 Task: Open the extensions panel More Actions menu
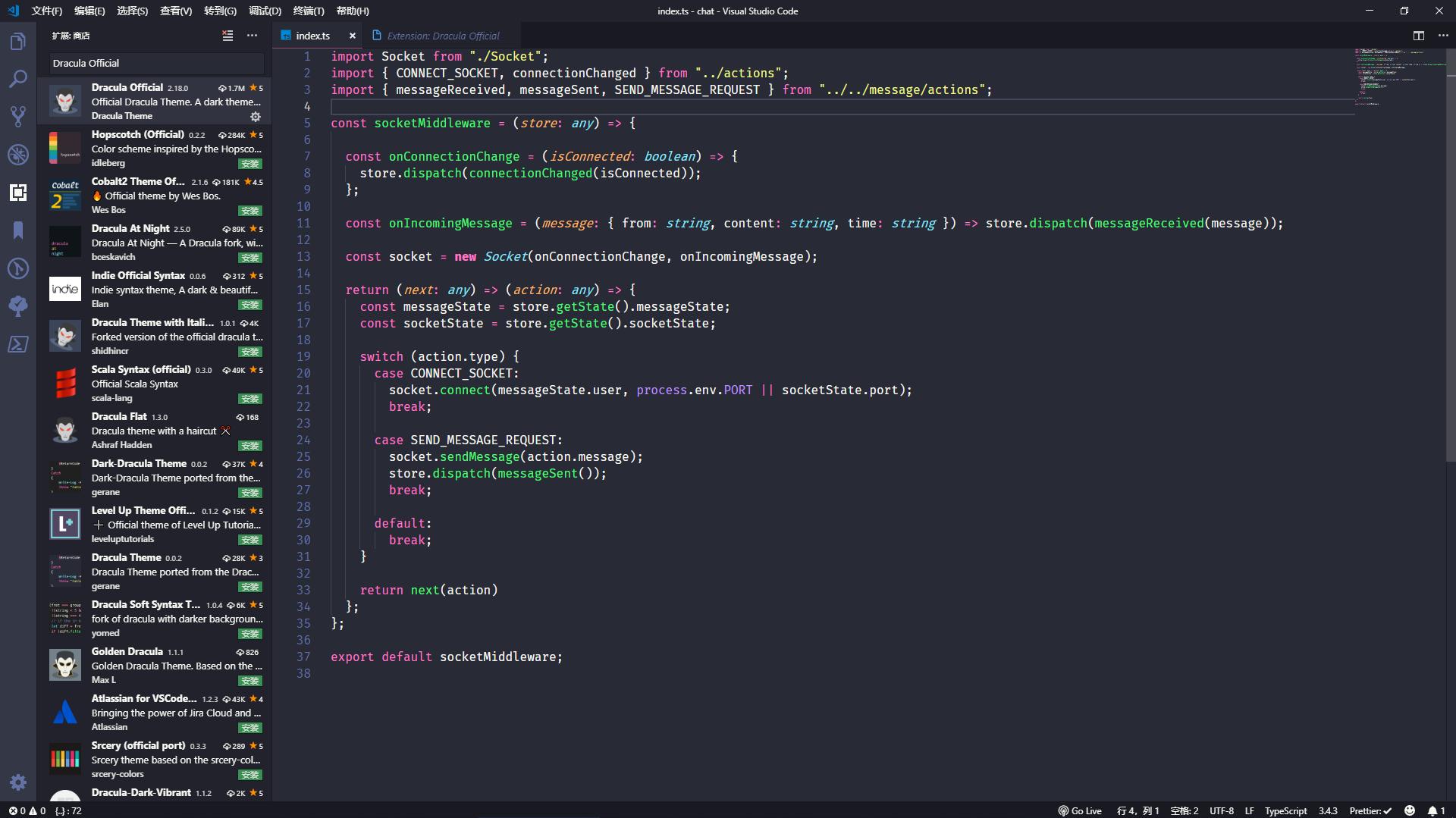pyautogui.click(x=252, y=36)
